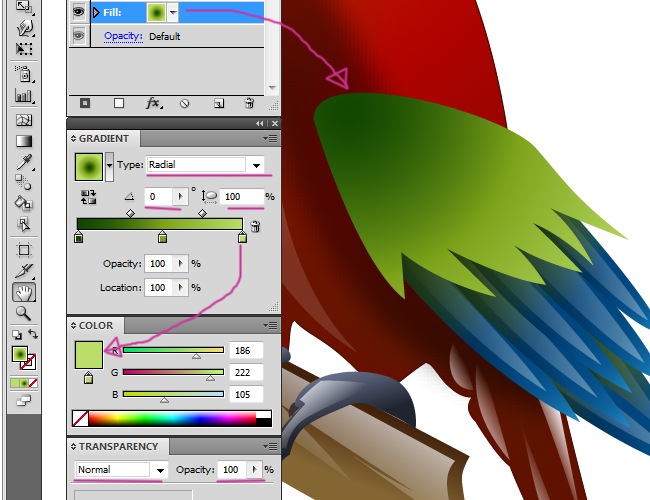Set color to None in spectrum bar
Viewport: 650px width, 500px height.
[x=81, y=418]
